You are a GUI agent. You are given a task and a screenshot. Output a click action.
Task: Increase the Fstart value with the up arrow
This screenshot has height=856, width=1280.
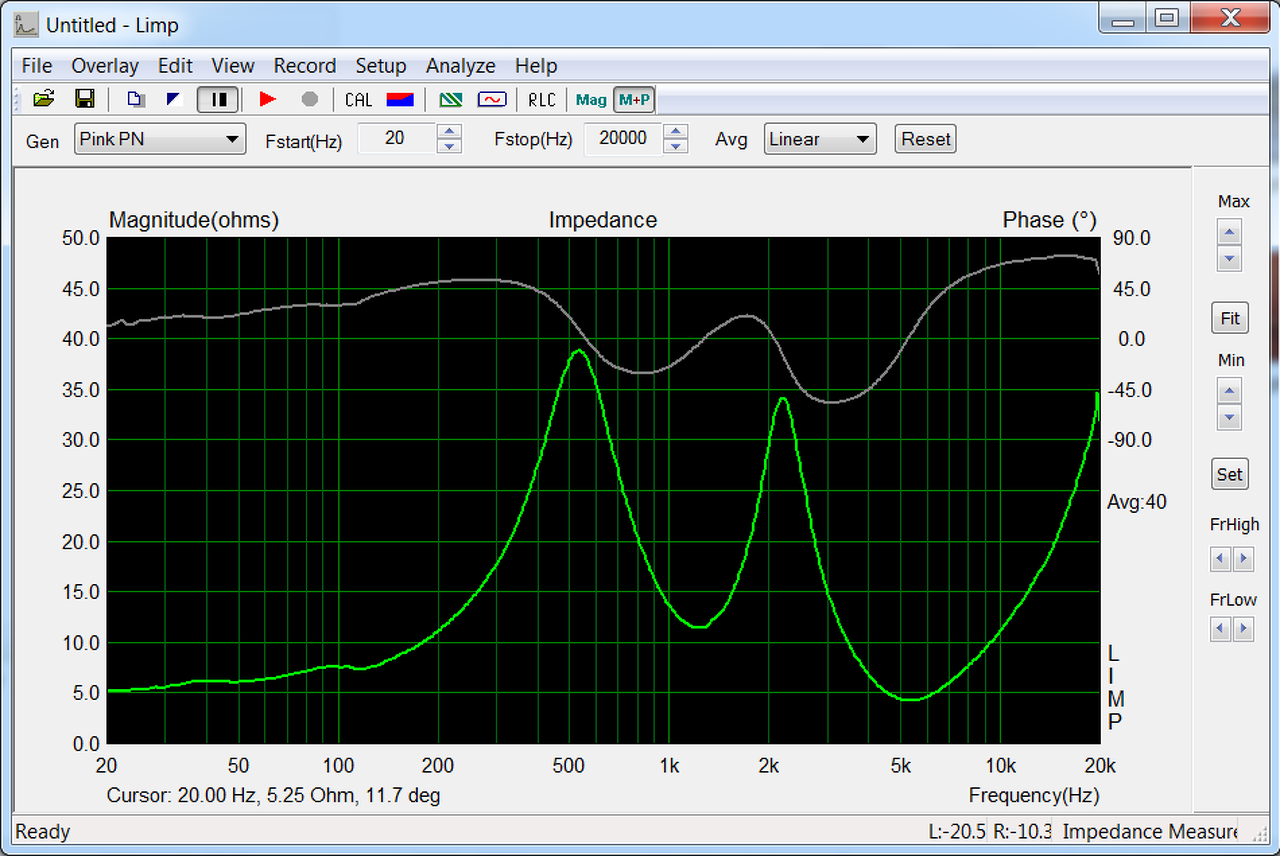[x=450, y=132]
